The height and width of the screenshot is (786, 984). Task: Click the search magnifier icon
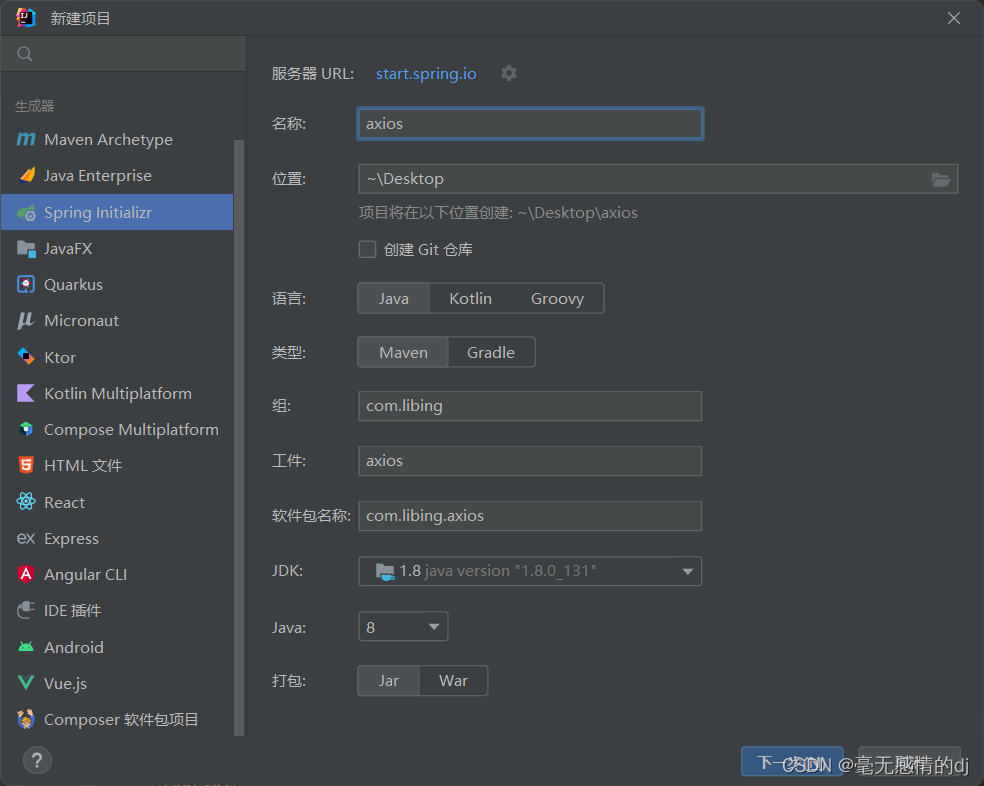click(x=25, y=54)
